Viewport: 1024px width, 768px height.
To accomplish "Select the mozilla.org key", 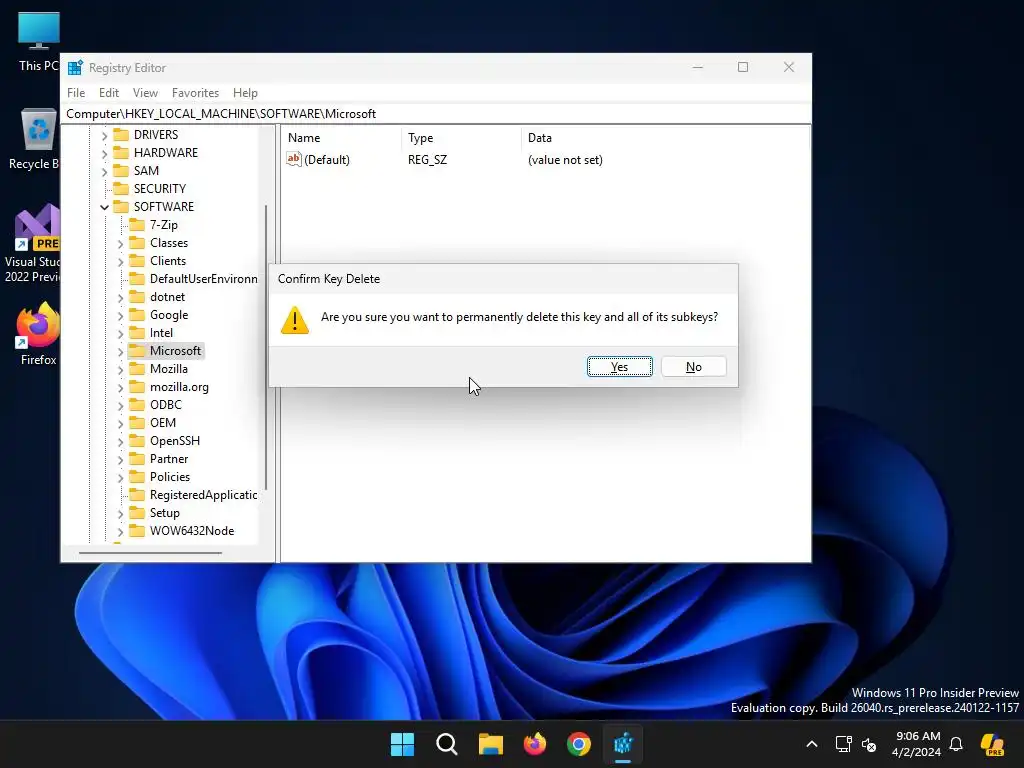I will 179,387.
